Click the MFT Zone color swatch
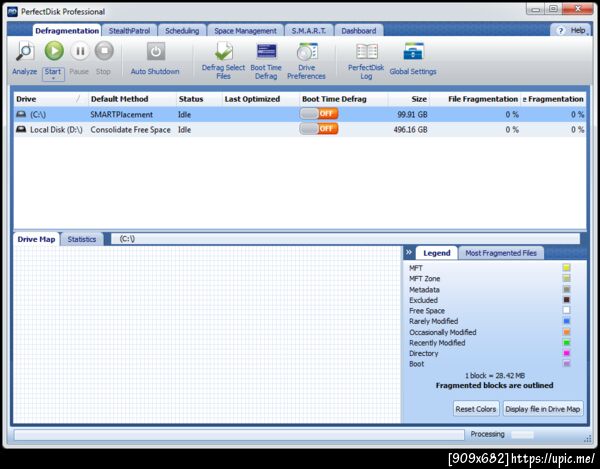The height and width of the screenshot is (469, 600). (x=566, y=278)
